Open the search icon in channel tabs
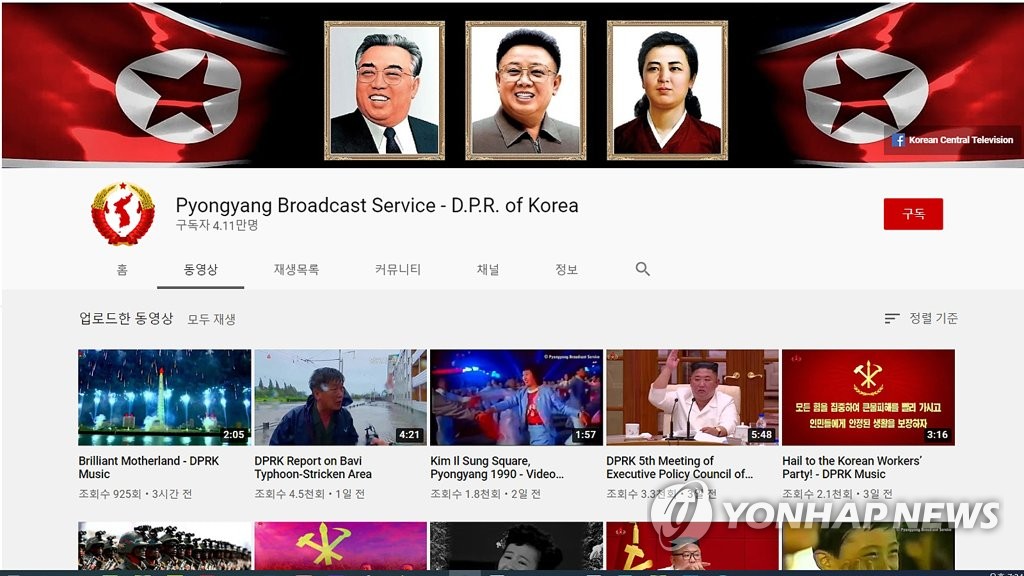 tap(642, 269)
